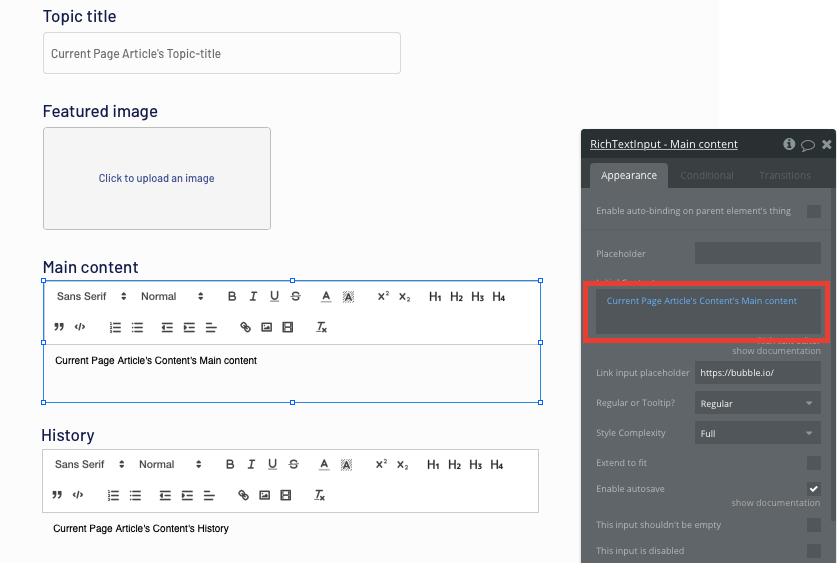The width and height of the screenshot is (837, 563).
Task: Increase indent in Main content toolbar
Action: (x=189, y=327)
